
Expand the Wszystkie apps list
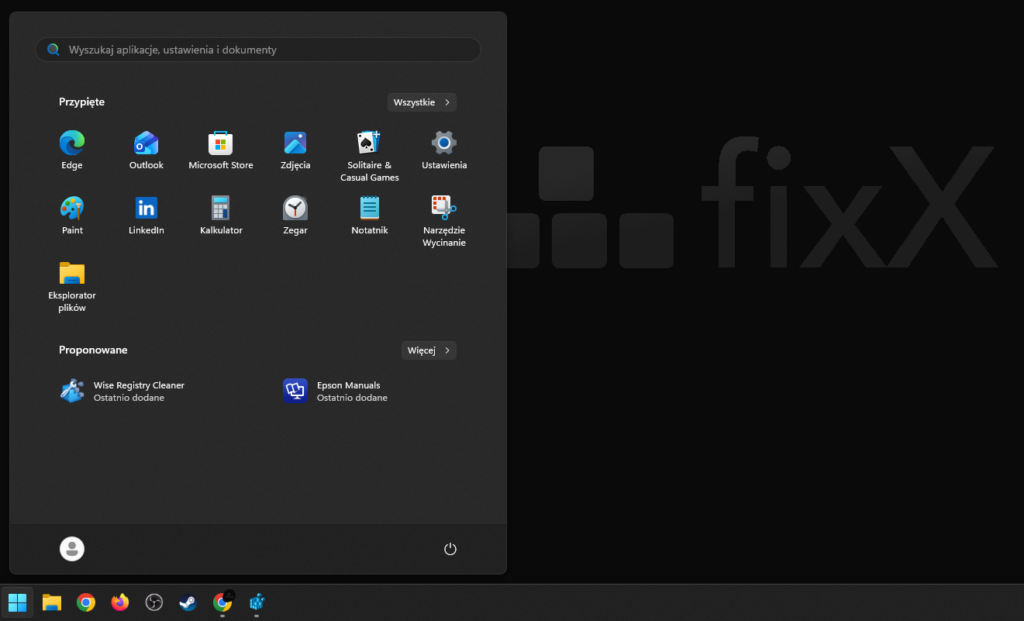421,102
